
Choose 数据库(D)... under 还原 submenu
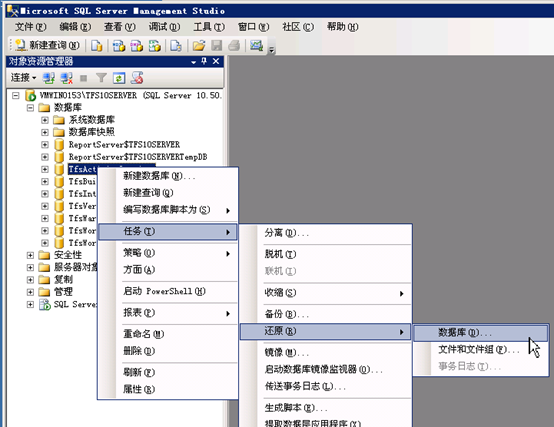tap(481, 333)
